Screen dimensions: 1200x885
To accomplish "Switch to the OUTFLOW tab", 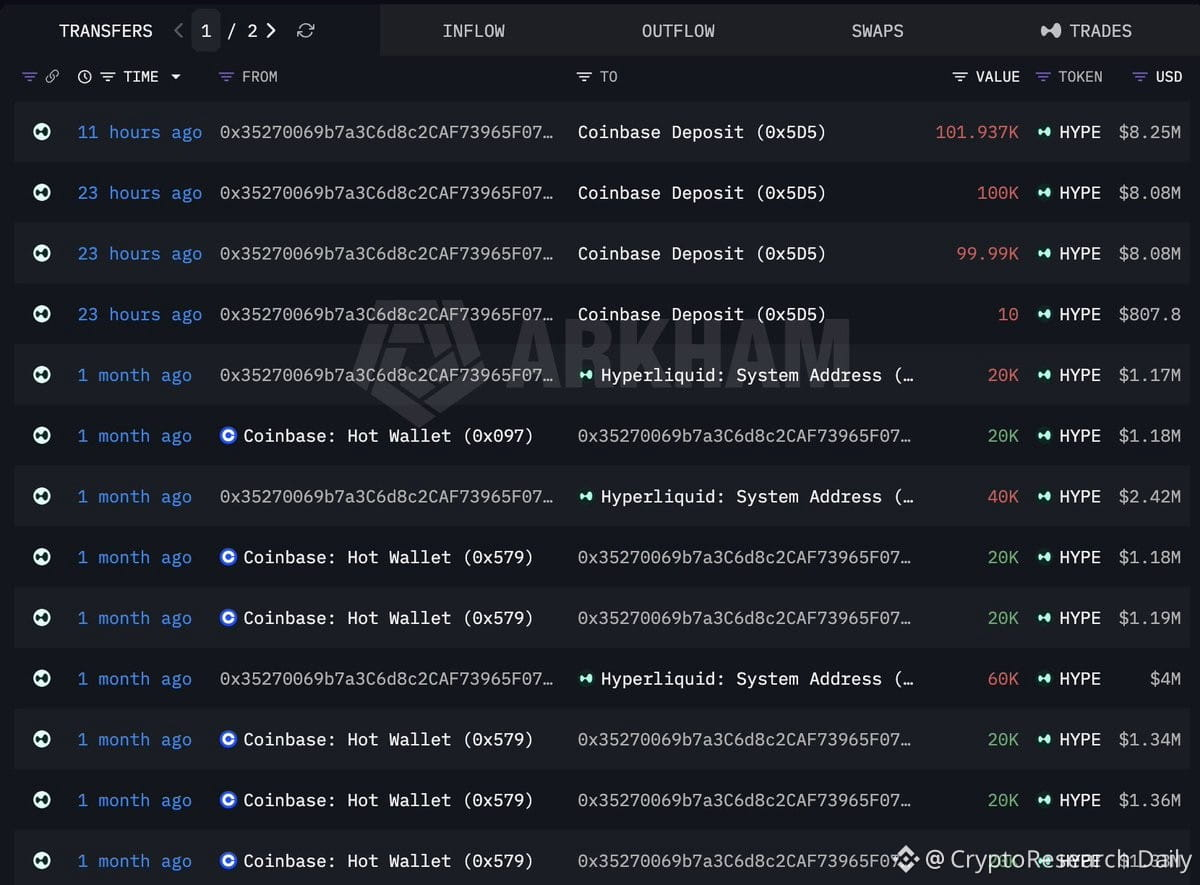I will [678, 31].
